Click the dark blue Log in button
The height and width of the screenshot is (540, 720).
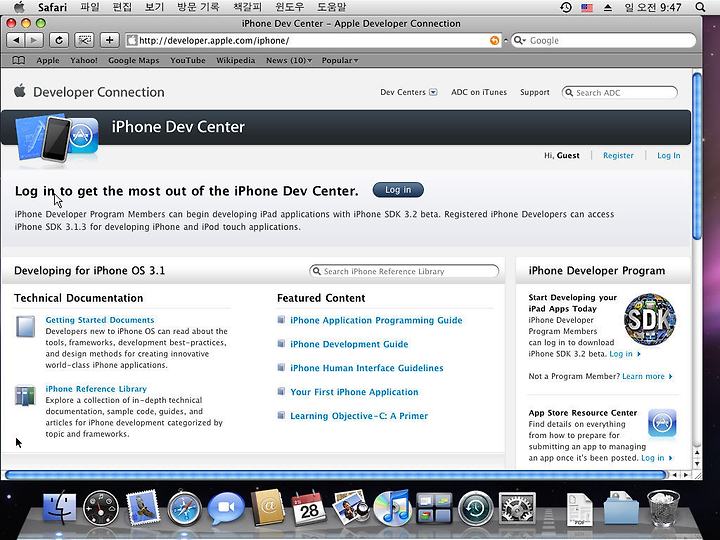click(x=398, y=190)
